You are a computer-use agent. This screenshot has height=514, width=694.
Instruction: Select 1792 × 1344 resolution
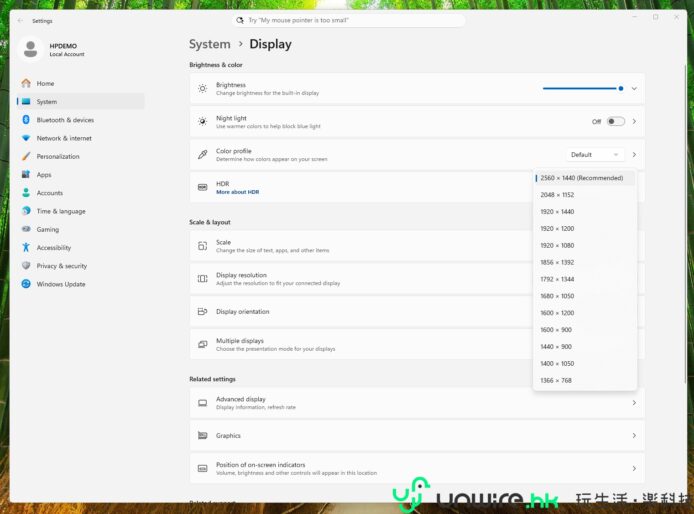tap(585, 279)
